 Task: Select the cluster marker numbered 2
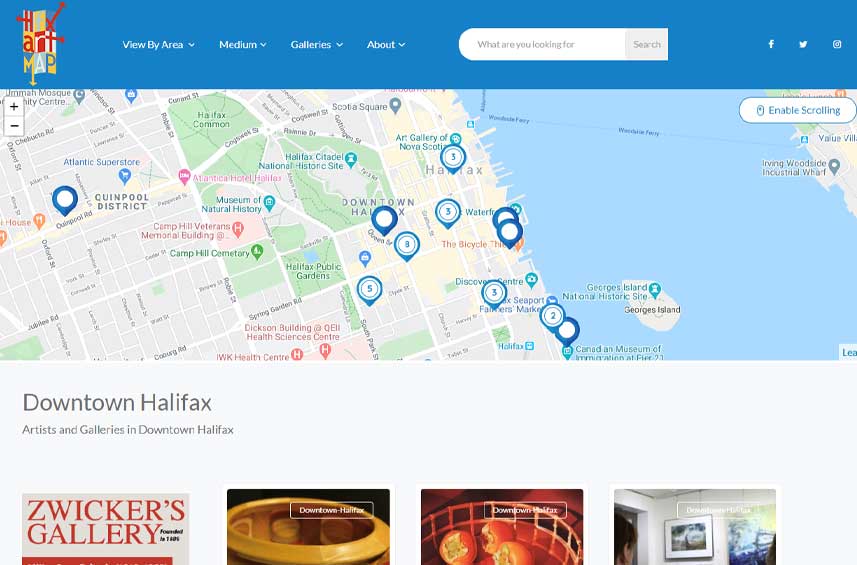(x=553, y=316)
